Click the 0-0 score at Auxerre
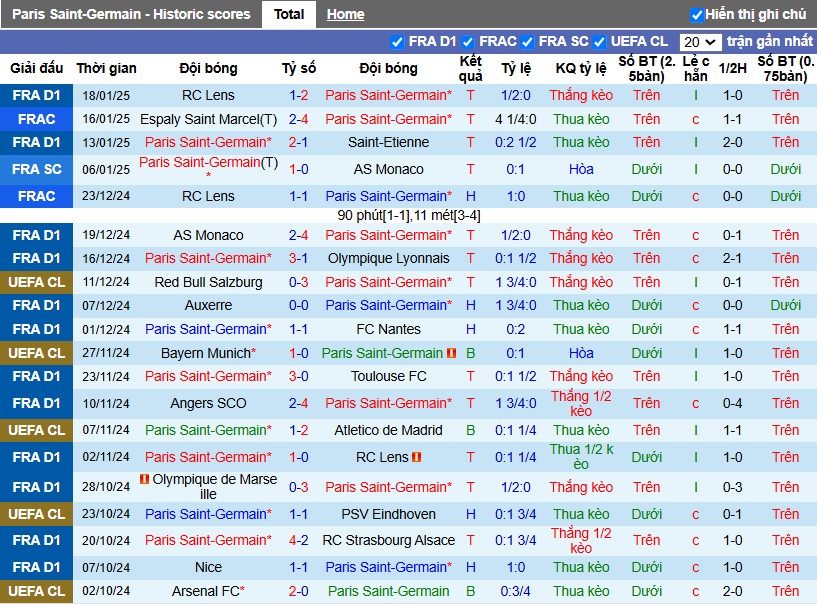 click(x=299, y=305)
